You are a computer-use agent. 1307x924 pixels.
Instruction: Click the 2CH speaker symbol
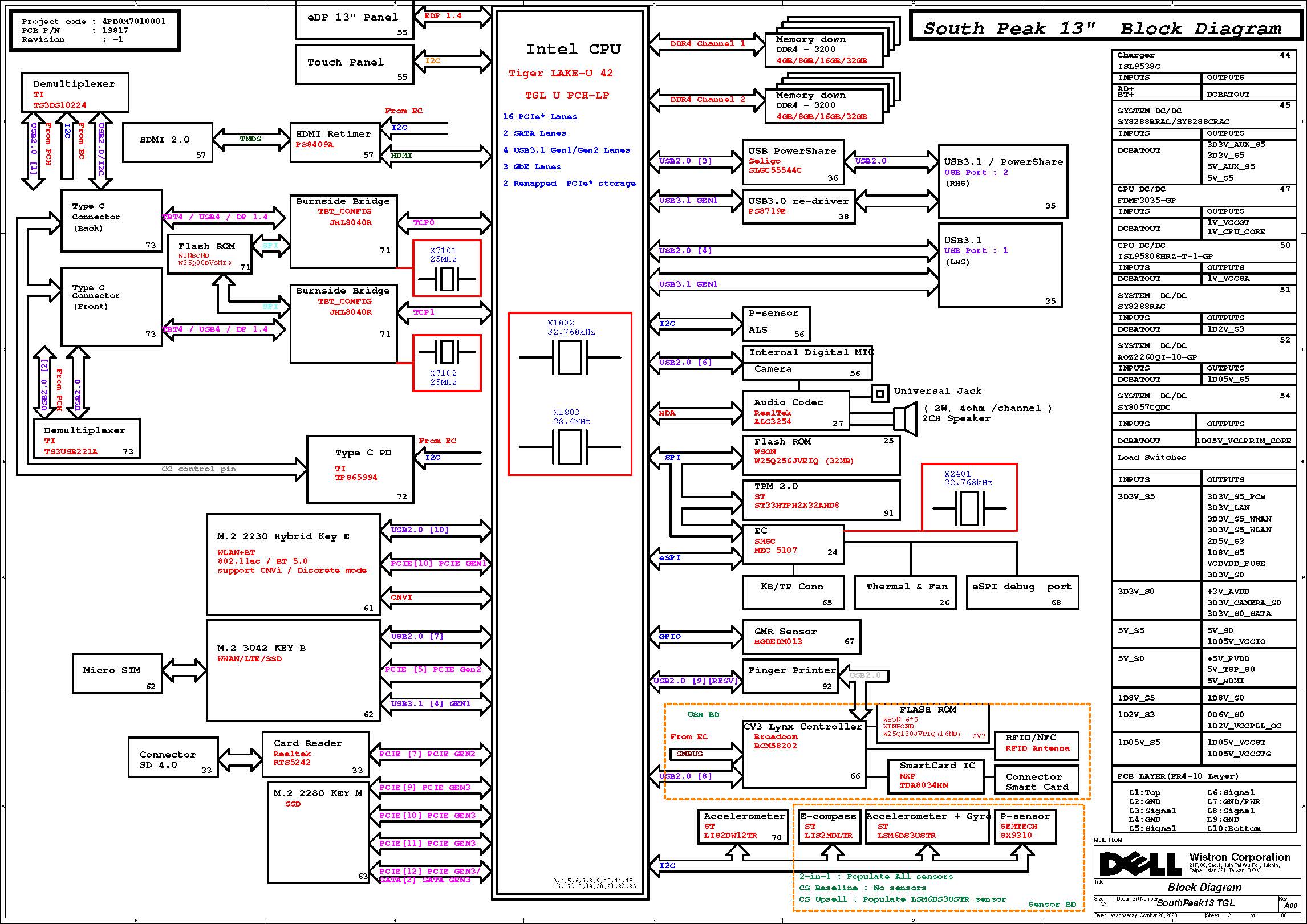904,418
